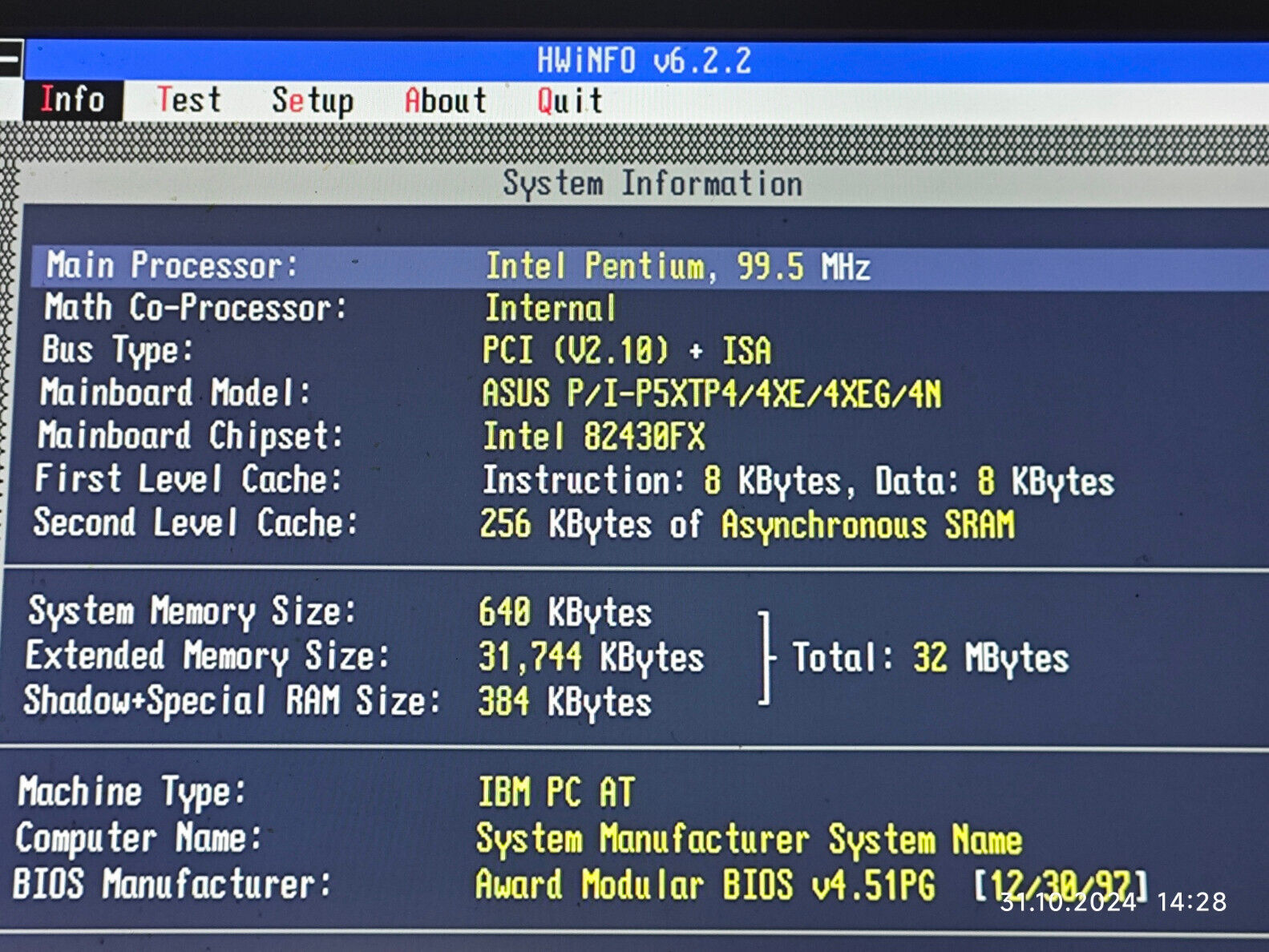Click 'Intel Pentium, 99.5 MHz' processor value
1269x952 pixels.
point(677,266)
